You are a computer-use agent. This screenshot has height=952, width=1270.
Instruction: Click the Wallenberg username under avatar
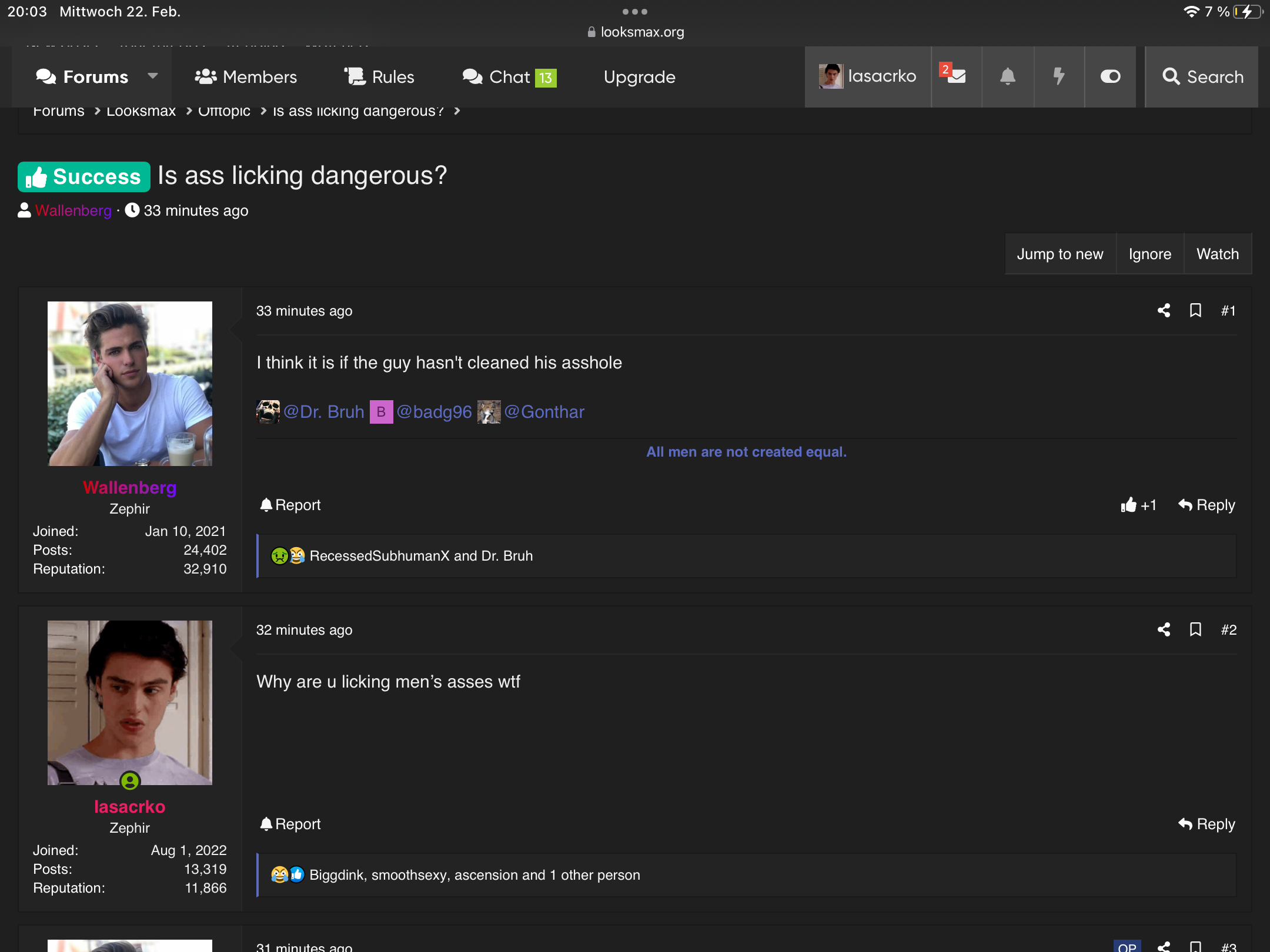pos(130,488)
